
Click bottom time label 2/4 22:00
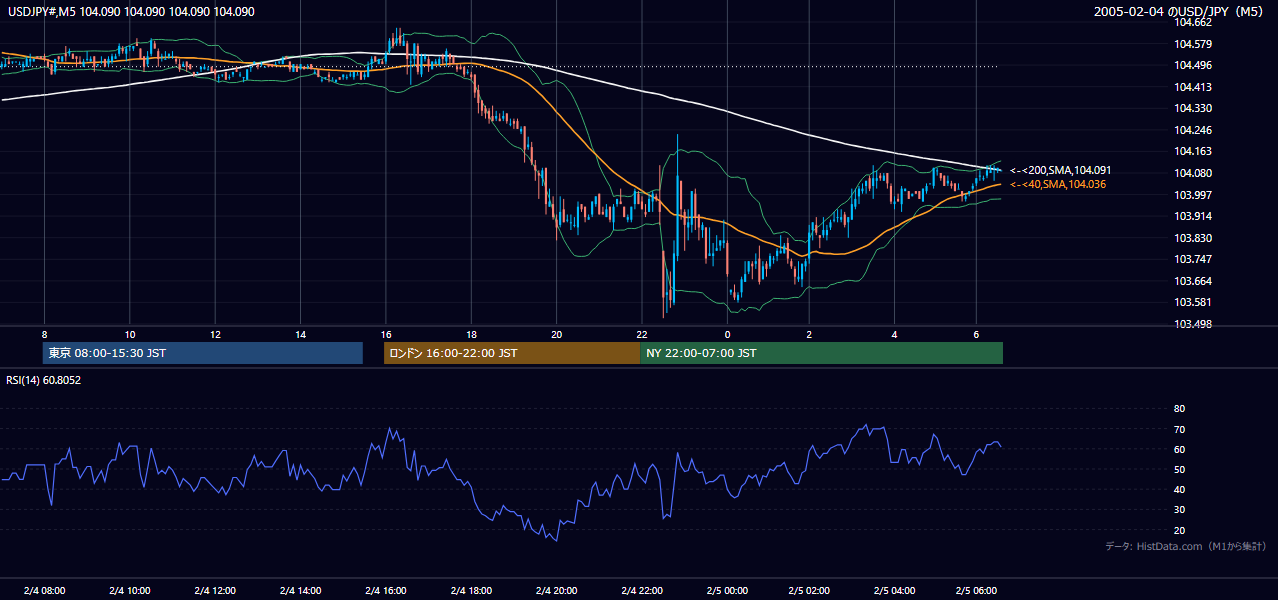642,591
